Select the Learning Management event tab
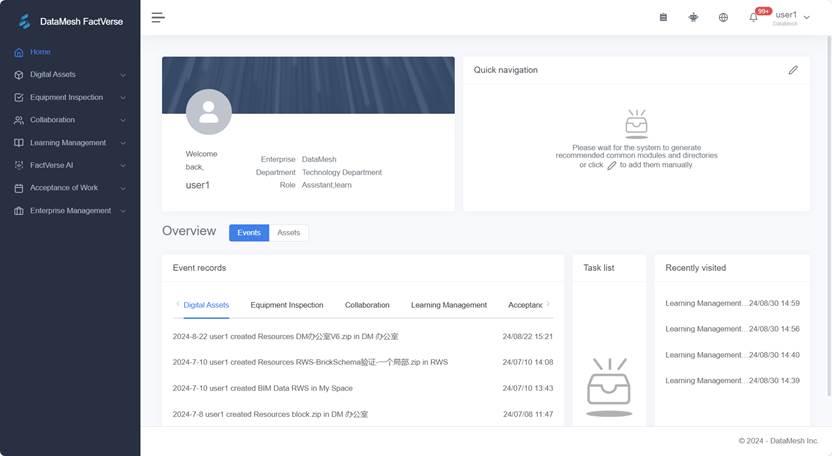This screenshot has height=456, width=832. point(448,305)
